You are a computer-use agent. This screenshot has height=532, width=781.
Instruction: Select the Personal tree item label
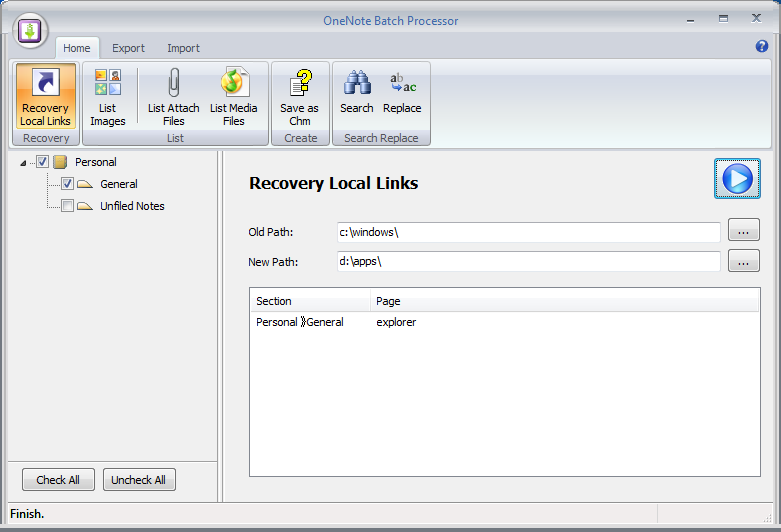96,162
